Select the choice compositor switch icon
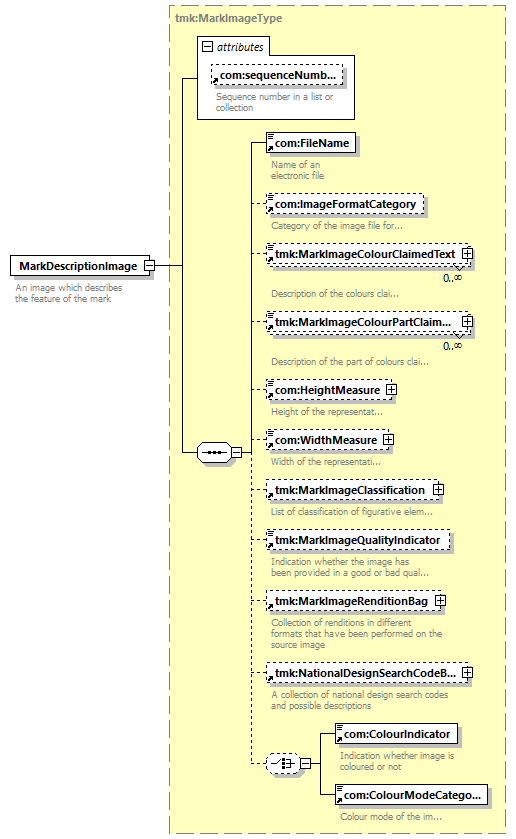 [x=283, y=764]
